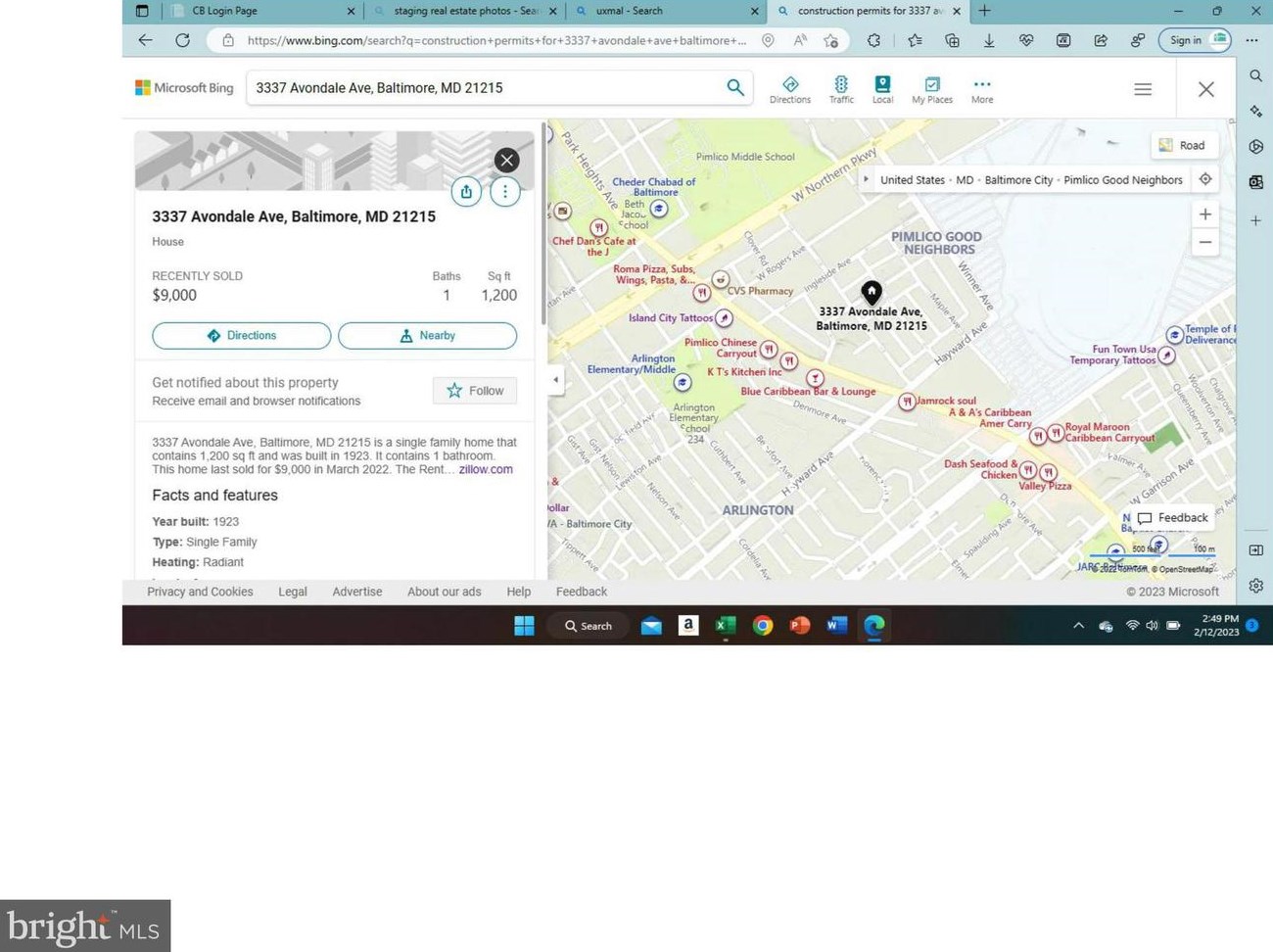This screenshot has height=952, width=1273.
Task: Close the property card
Action: pyautogui.click(x=506, y=161)
